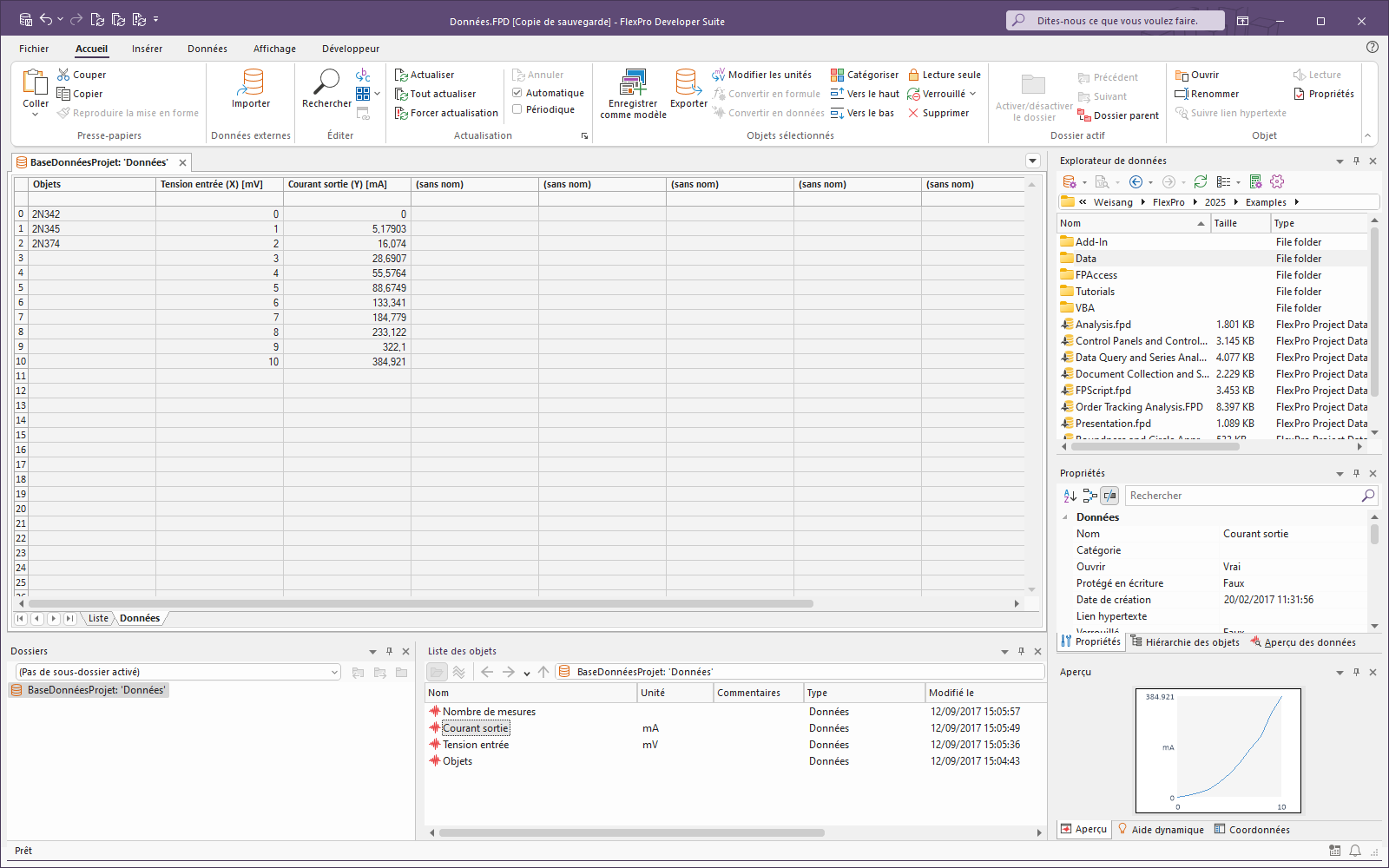1389x868 pixels.
Task: Open the Rechercher search tool
Action: coord(326,83)
